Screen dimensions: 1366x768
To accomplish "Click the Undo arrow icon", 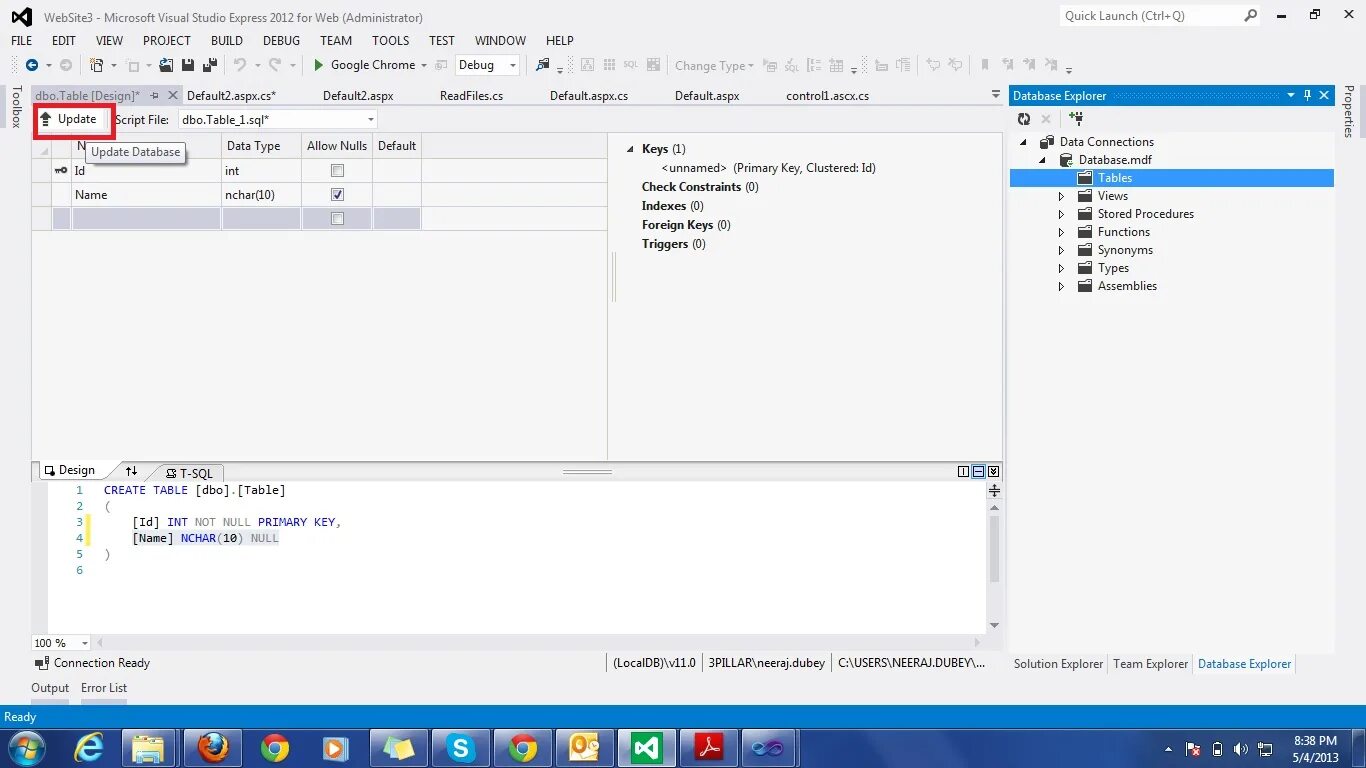I will (240, 65).
